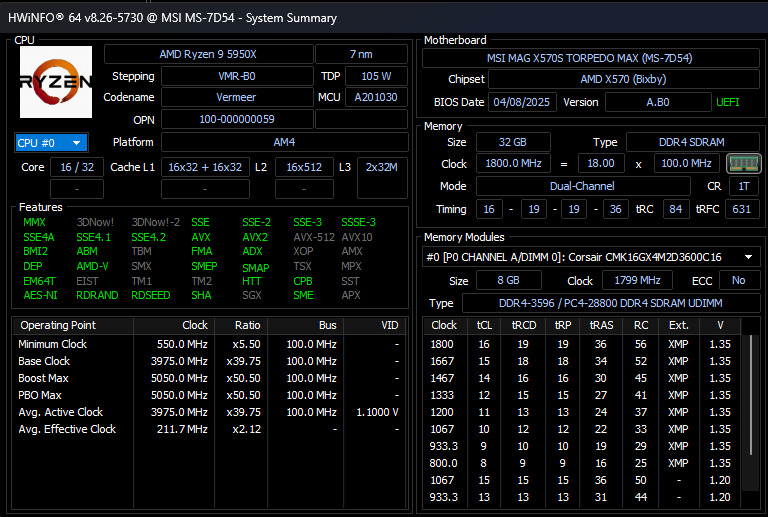Click the tRC 84 value
Image resolution: width=768 pixels, height=517 pixels.
coord(676,210)
